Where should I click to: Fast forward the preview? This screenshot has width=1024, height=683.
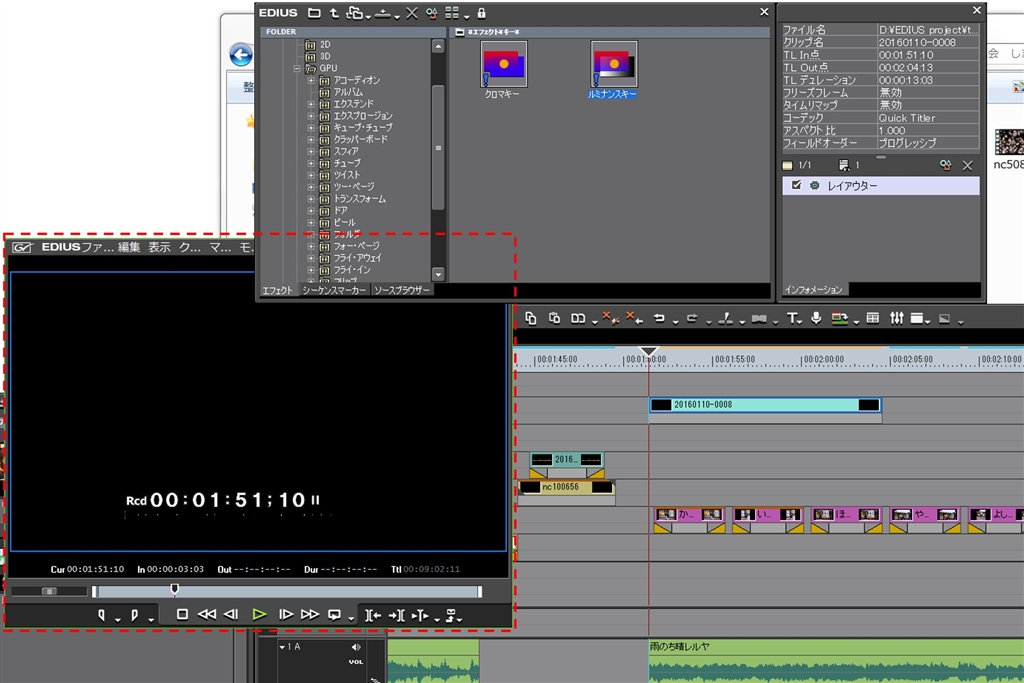point(310,614)
